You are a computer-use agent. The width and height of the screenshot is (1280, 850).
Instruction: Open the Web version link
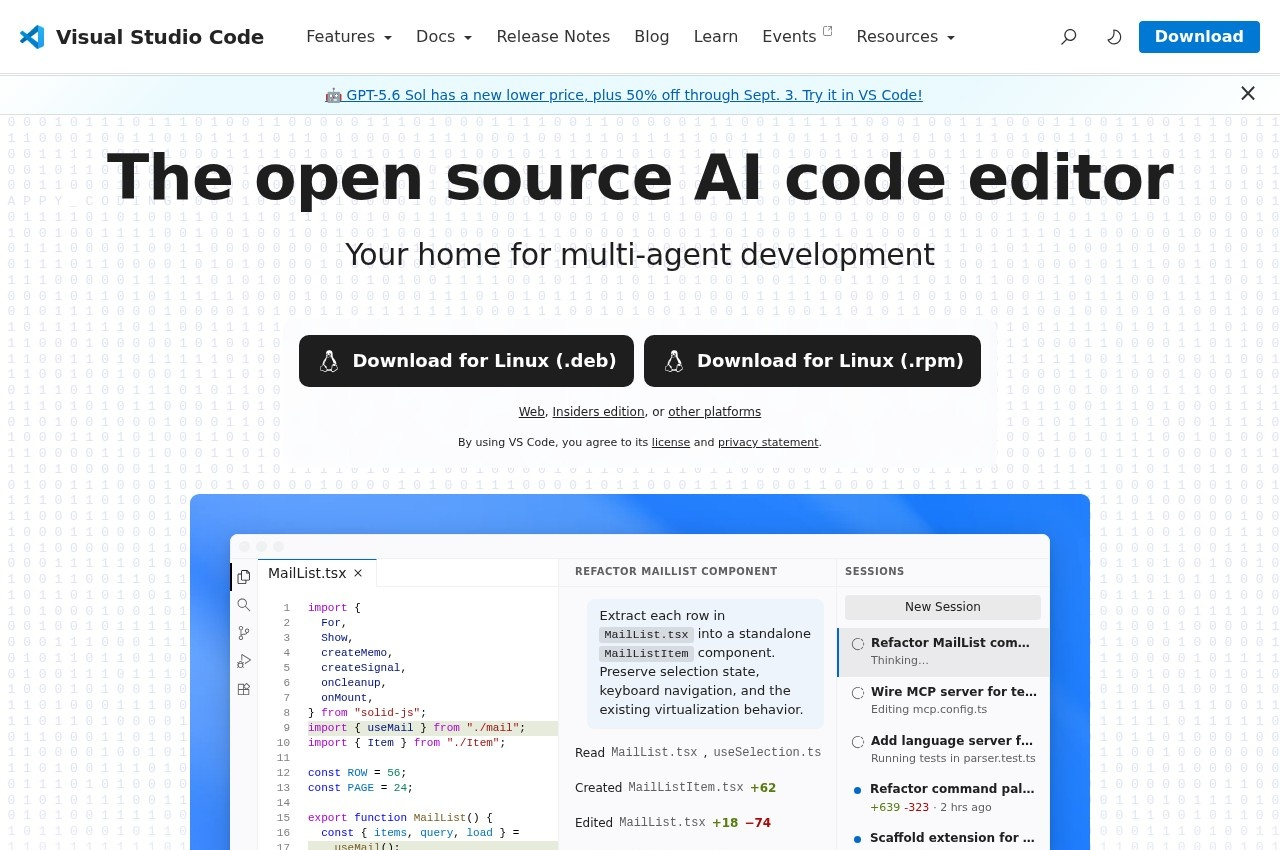[531, 412]
